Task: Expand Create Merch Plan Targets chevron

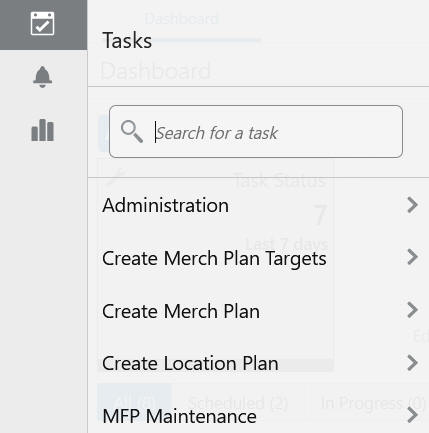Action: 412,257
